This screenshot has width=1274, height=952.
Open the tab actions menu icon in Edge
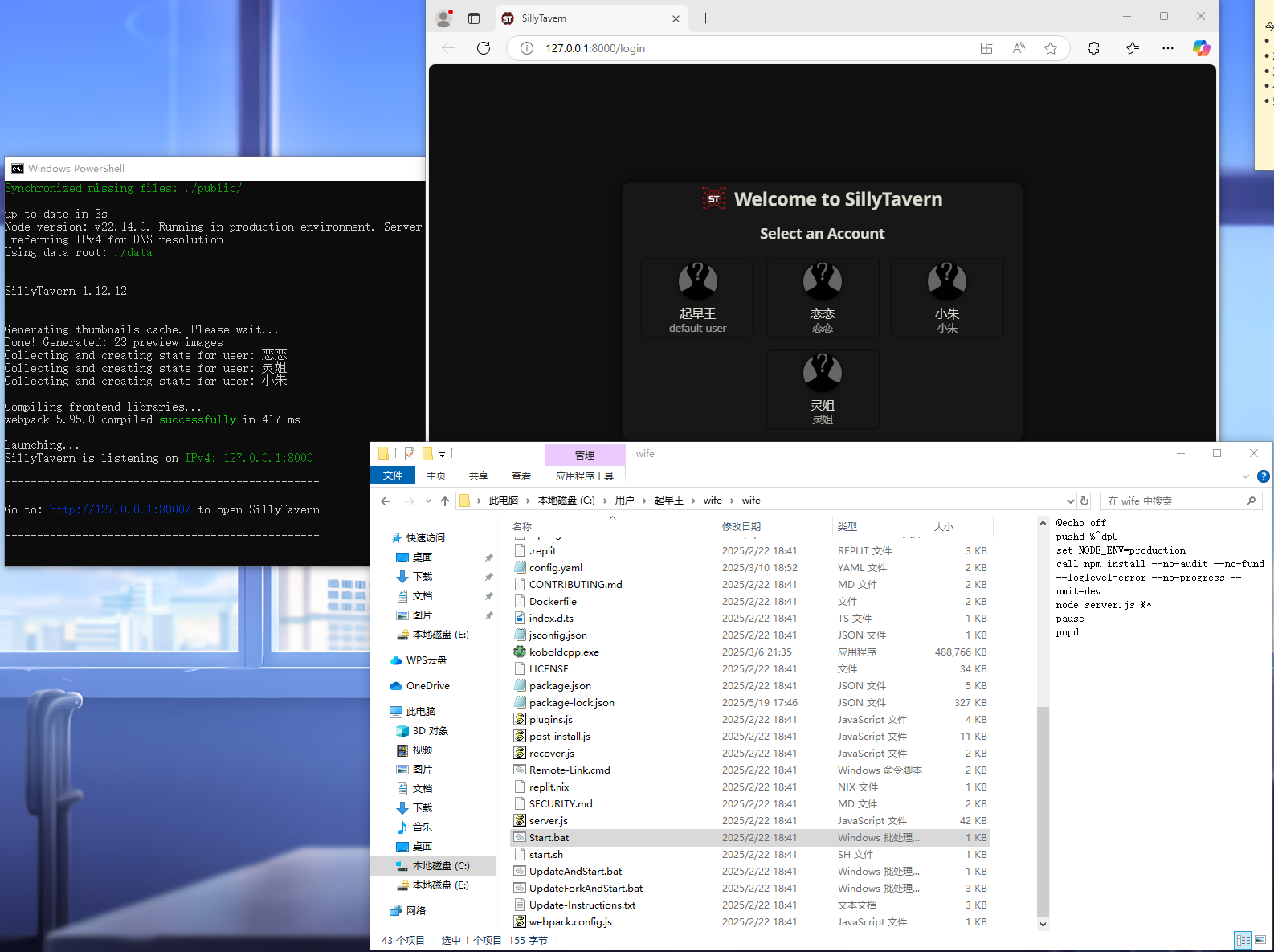[474, 18]
